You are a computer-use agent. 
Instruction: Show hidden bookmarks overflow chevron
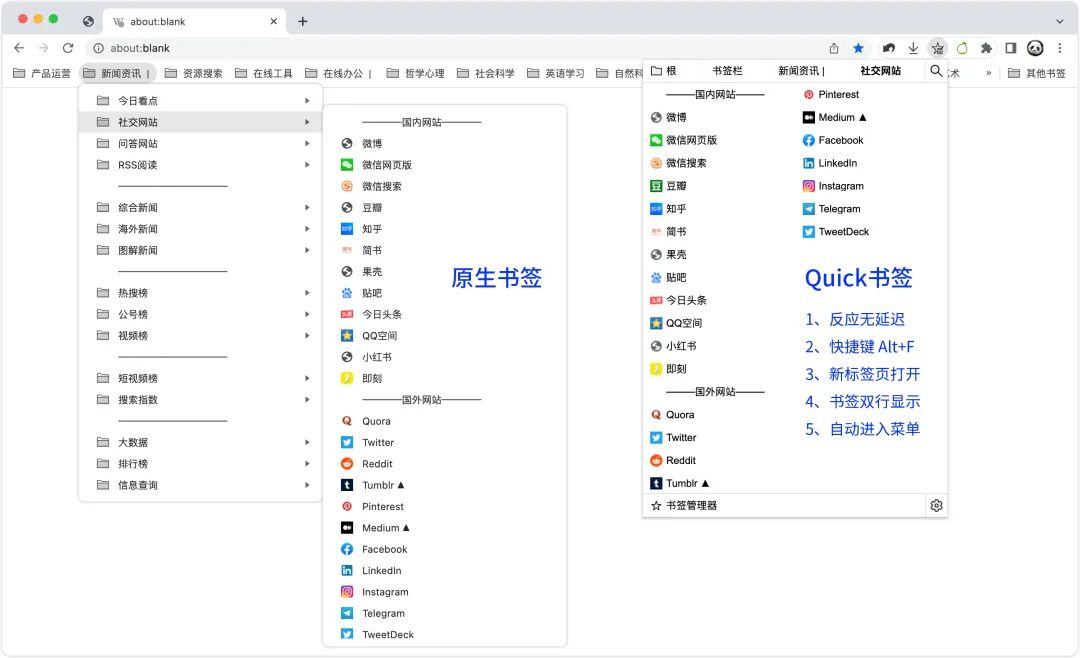coord(988,73)
